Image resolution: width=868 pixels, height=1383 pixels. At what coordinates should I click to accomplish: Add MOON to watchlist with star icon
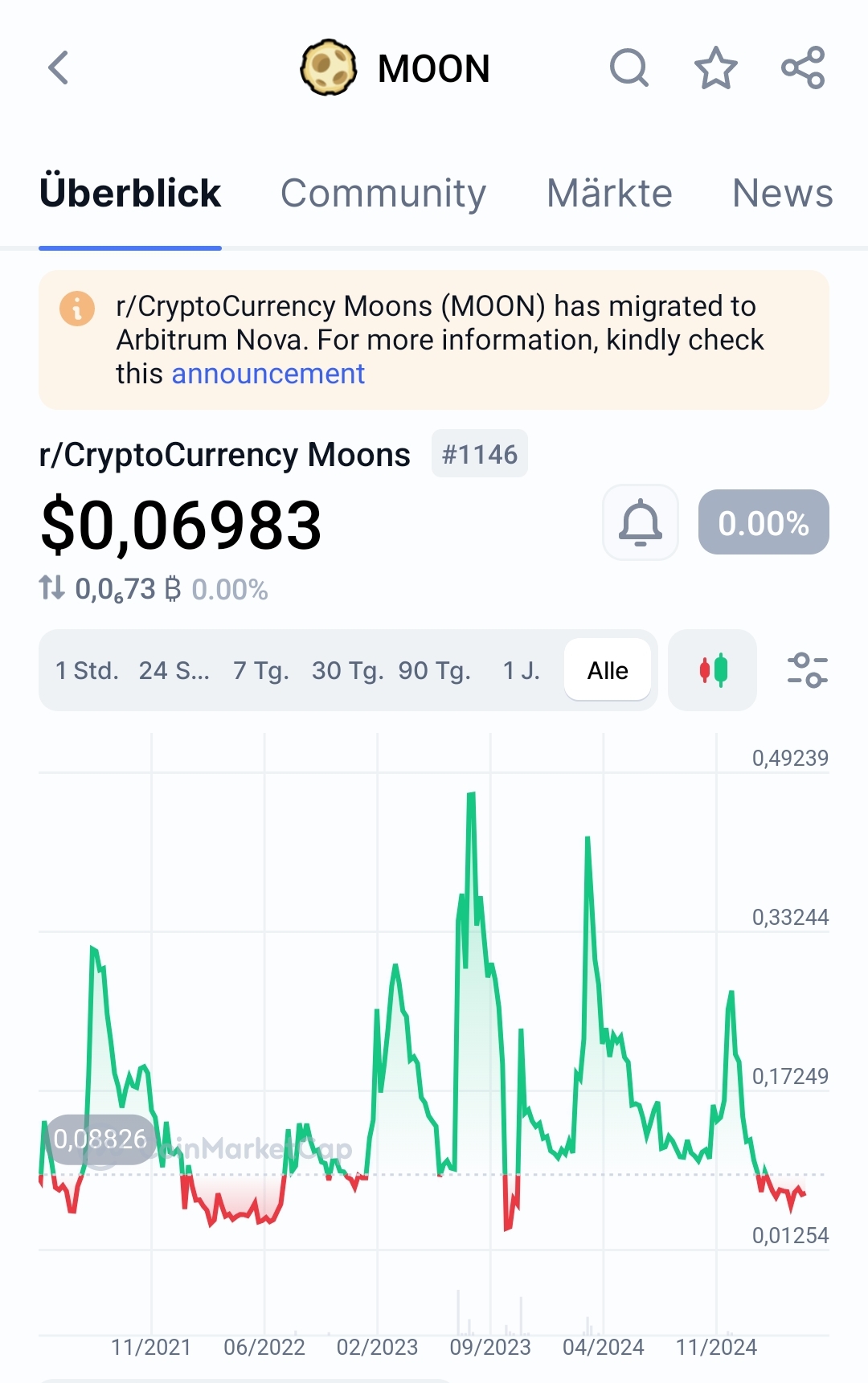715,68
